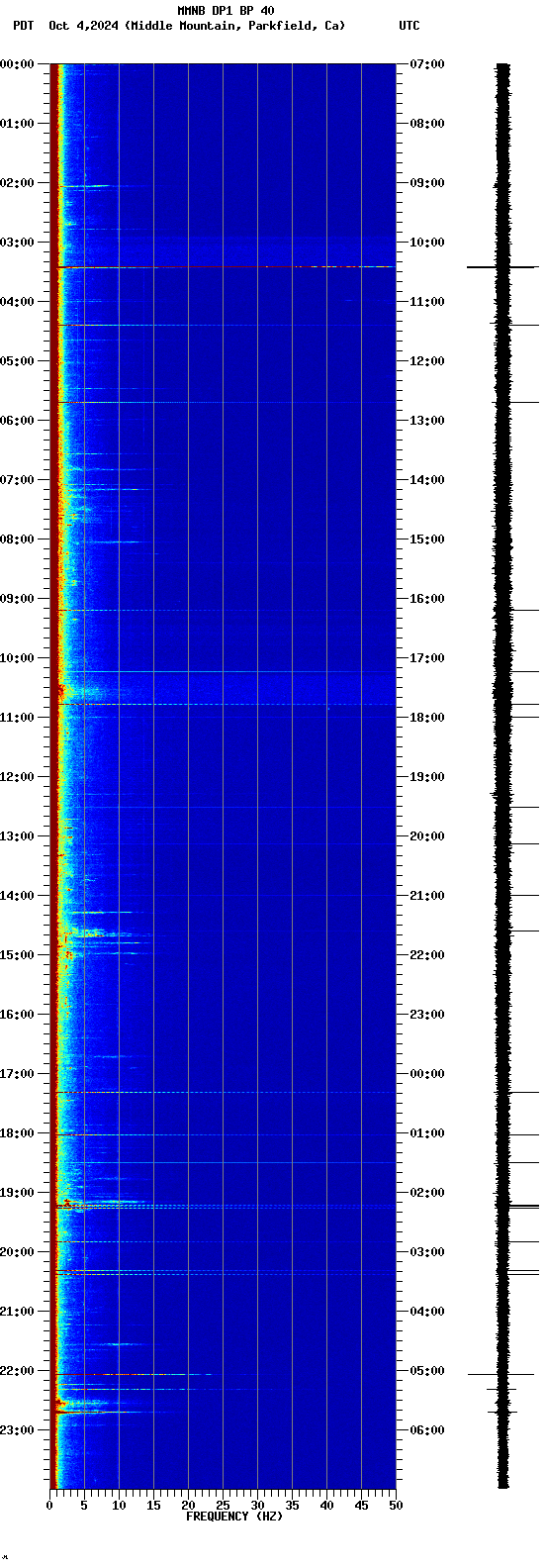
Task: Click the title text 'MMNB DP1 BP 40'
Action: [x=226, y=11]
